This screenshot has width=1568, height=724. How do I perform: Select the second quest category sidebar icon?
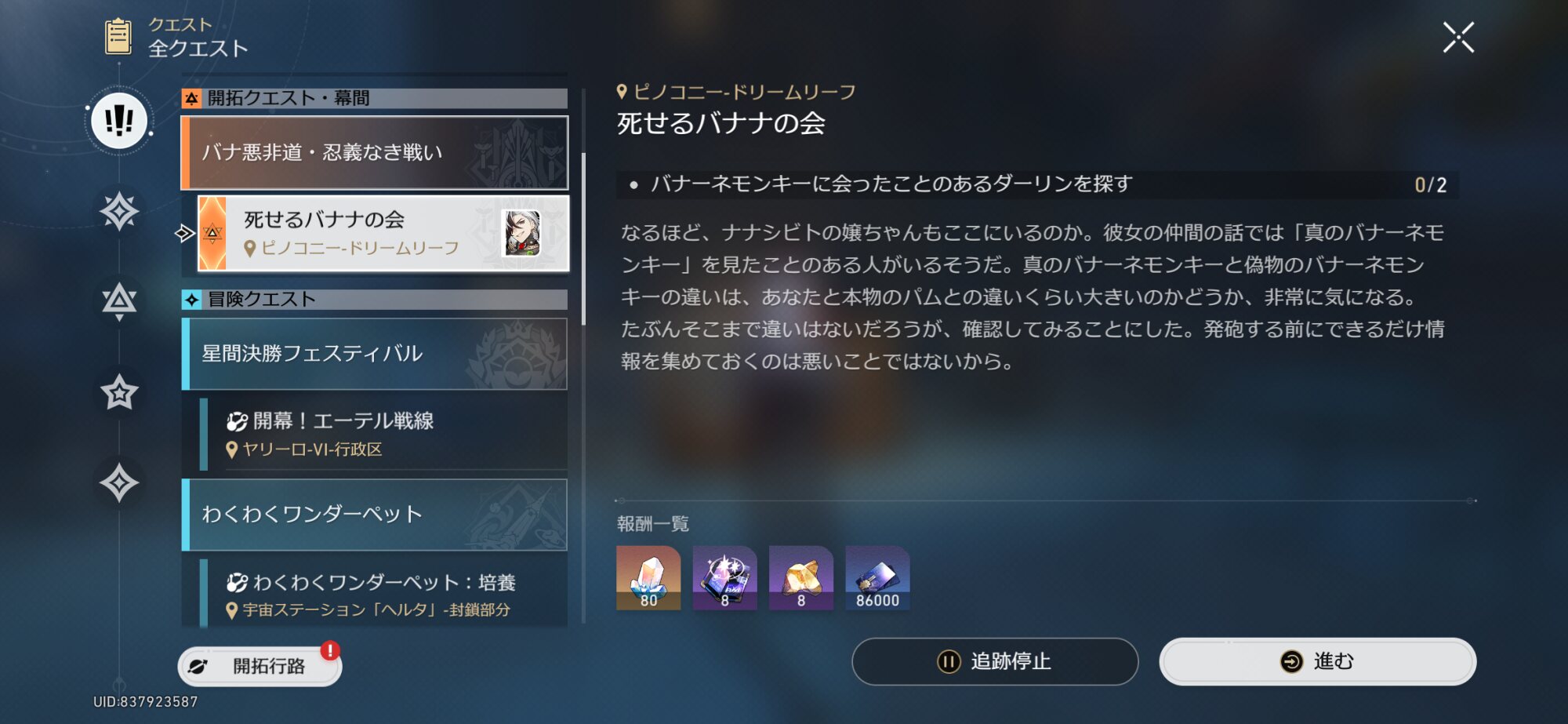coord(119,211)
